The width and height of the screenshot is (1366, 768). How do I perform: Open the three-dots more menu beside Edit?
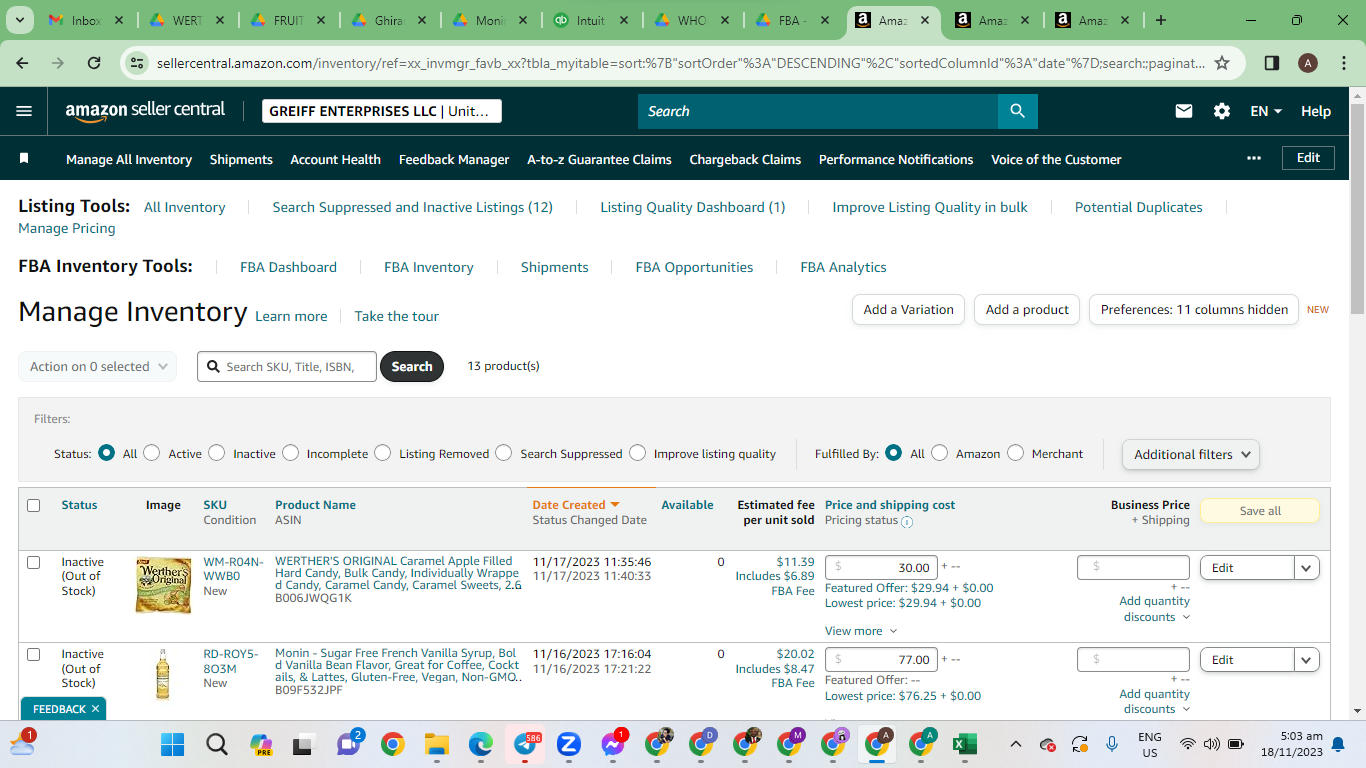point(1254,158)
